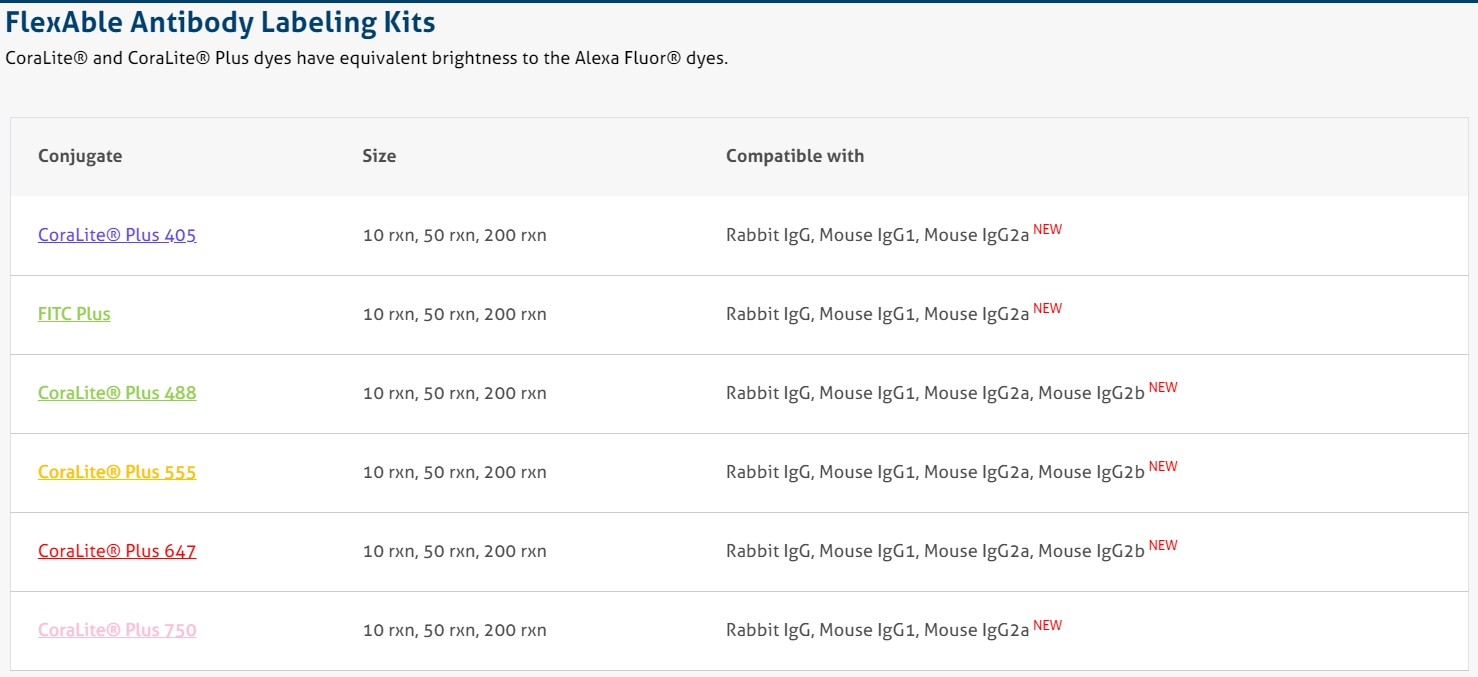
Task: Click the FlexAble Antibody Labeling Kits heading
Action: [x=220, y=22]
